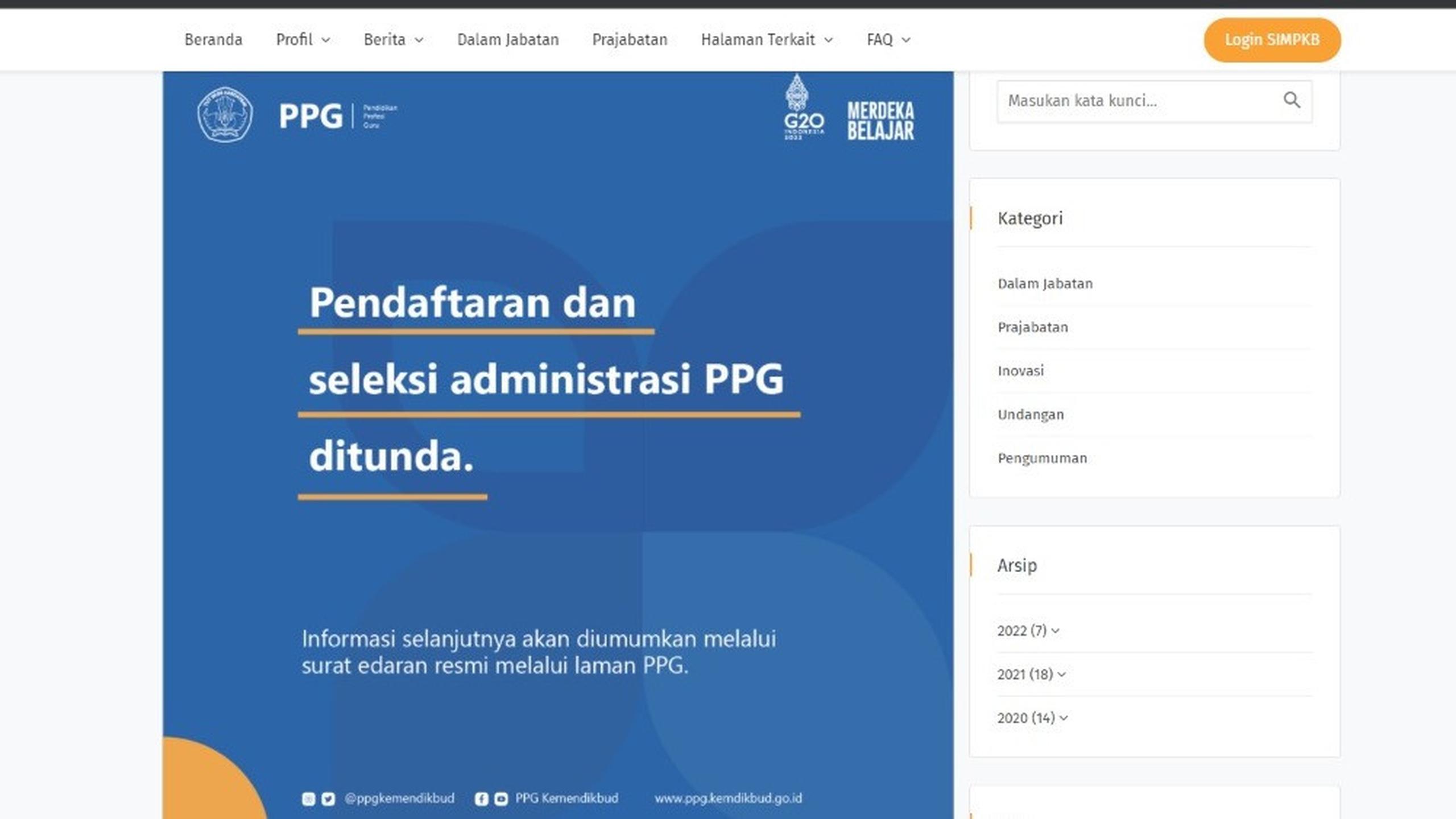Open the Inovasi category
This screenshot has height=819, width=1456.
click(x=1020, y=371)
